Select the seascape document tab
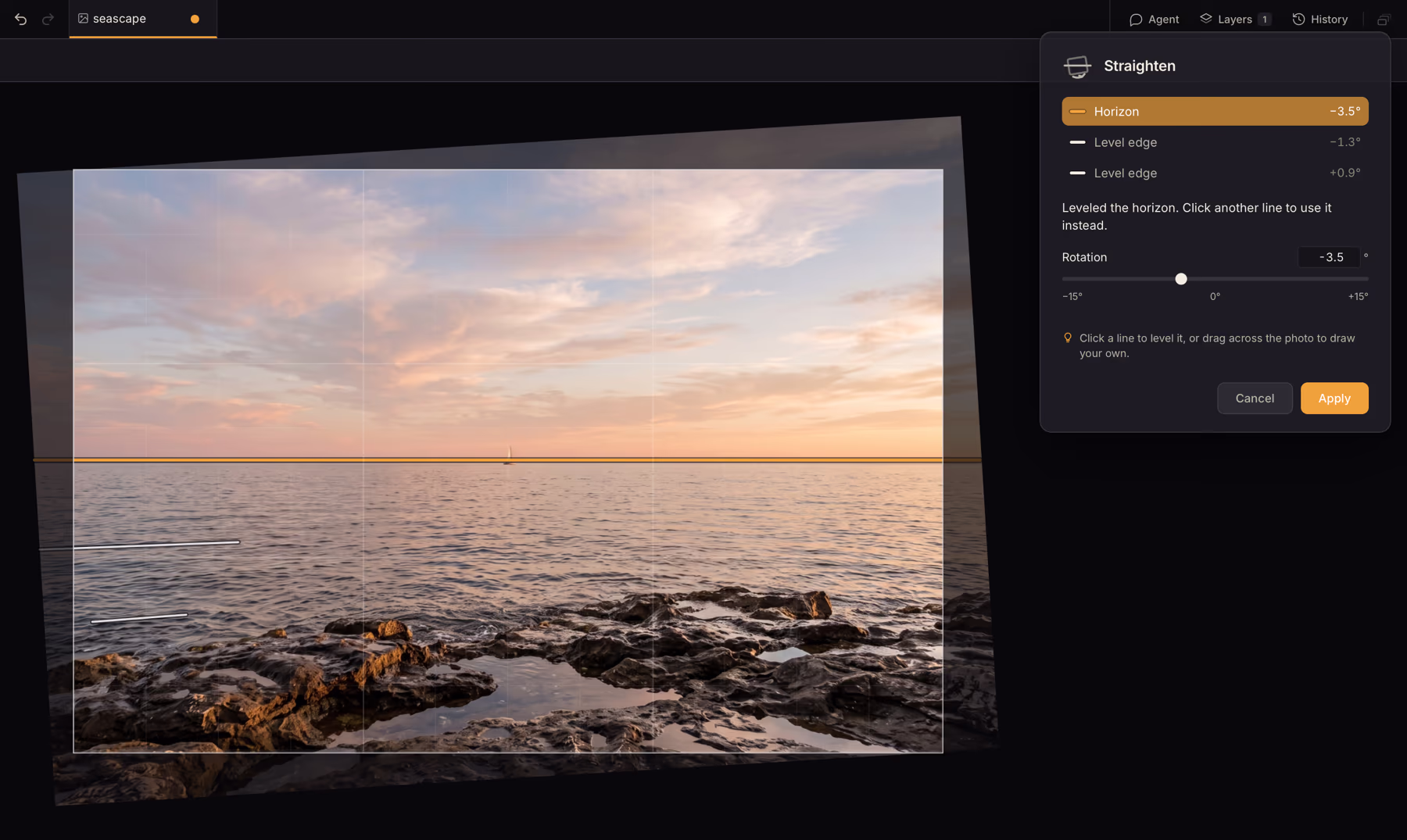This screenshot has width=1407, height=840. (143, 19)
